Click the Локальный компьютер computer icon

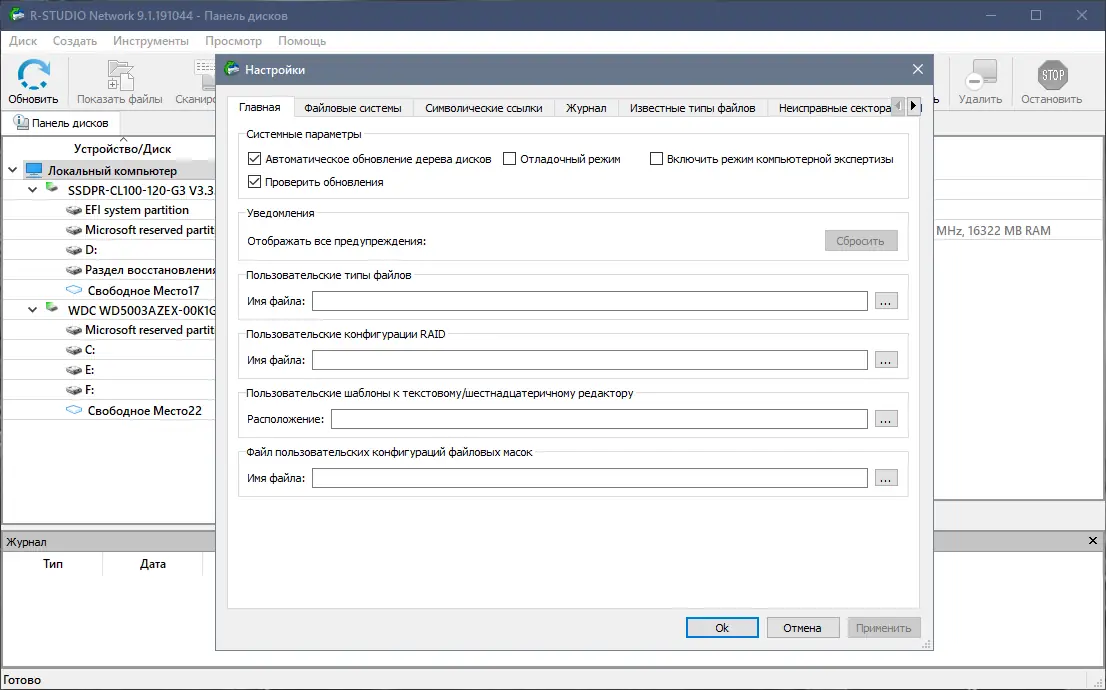[x=35, y=171]
